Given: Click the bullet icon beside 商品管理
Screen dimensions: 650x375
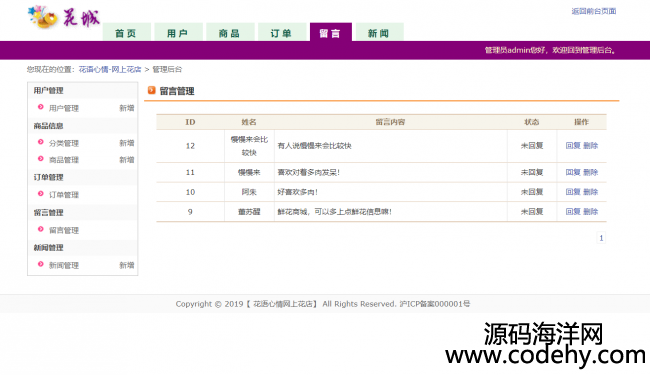Looking at the screenshot, I should pyautogui.click(x=41, y=159).
